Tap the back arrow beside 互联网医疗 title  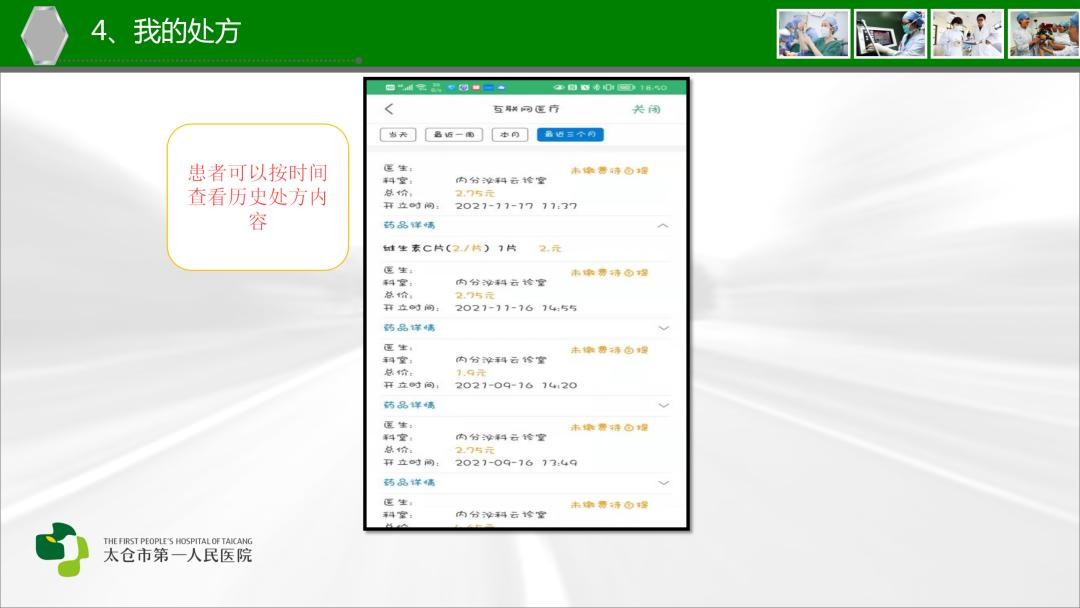pos(389,109)
